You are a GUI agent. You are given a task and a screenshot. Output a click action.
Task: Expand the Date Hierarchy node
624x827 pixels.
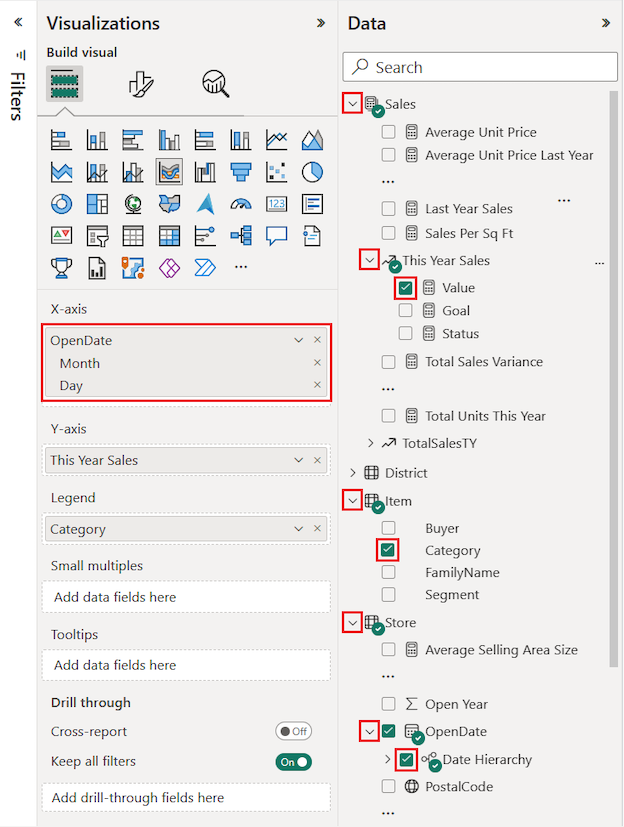click(388, 759)
